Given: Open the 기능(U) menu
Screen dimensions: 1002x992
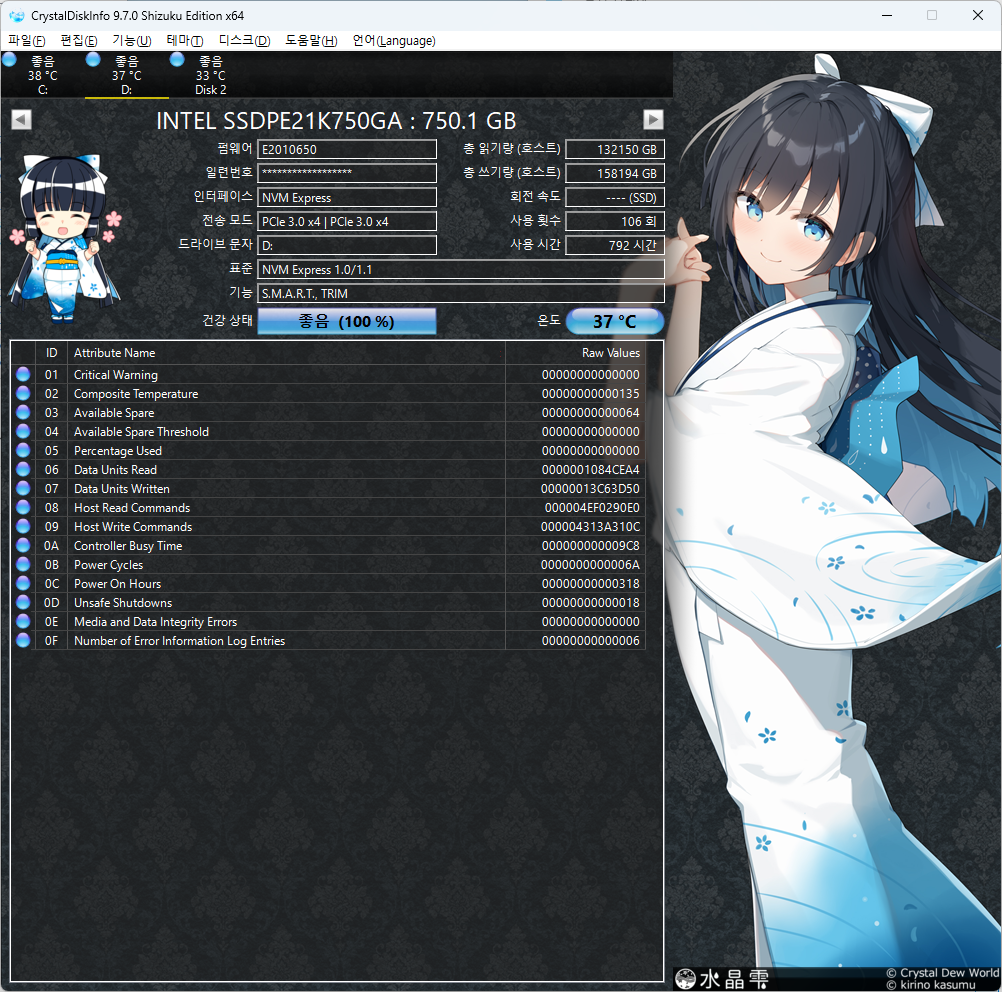Looking at the screenshot, I should [131, 41].
